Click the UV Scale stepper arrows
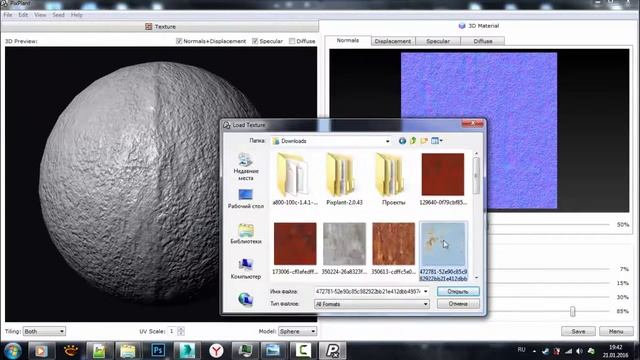The image size is (640, 360). [181, 331]
